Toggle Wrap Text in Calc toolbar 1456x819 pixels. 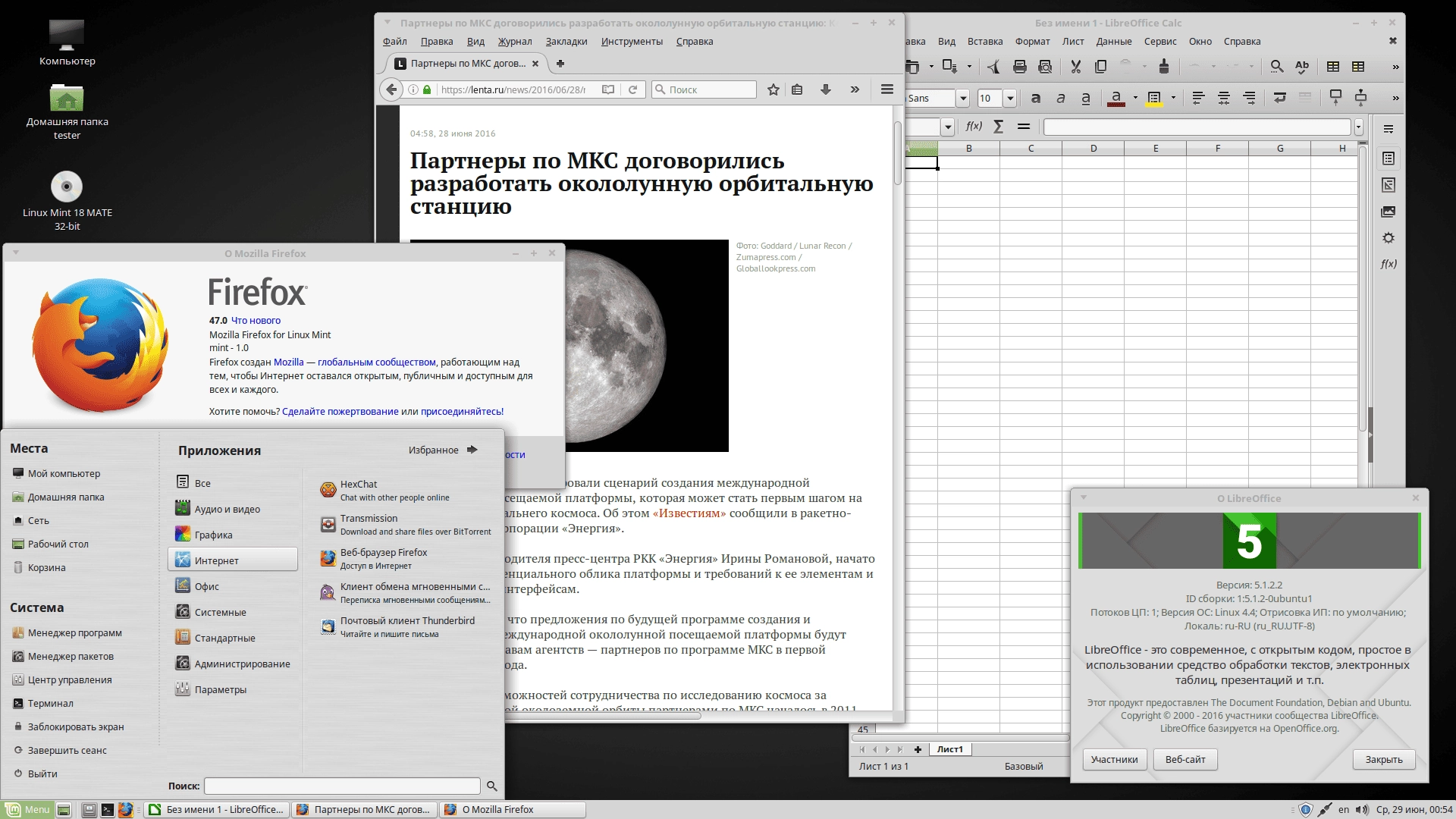click(x=1280, y=98)
